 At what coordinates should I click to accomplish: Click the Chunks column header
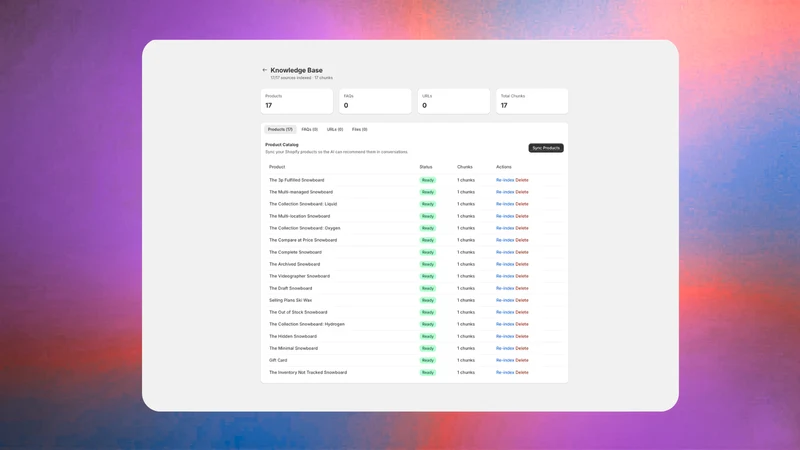click(465, 167)
